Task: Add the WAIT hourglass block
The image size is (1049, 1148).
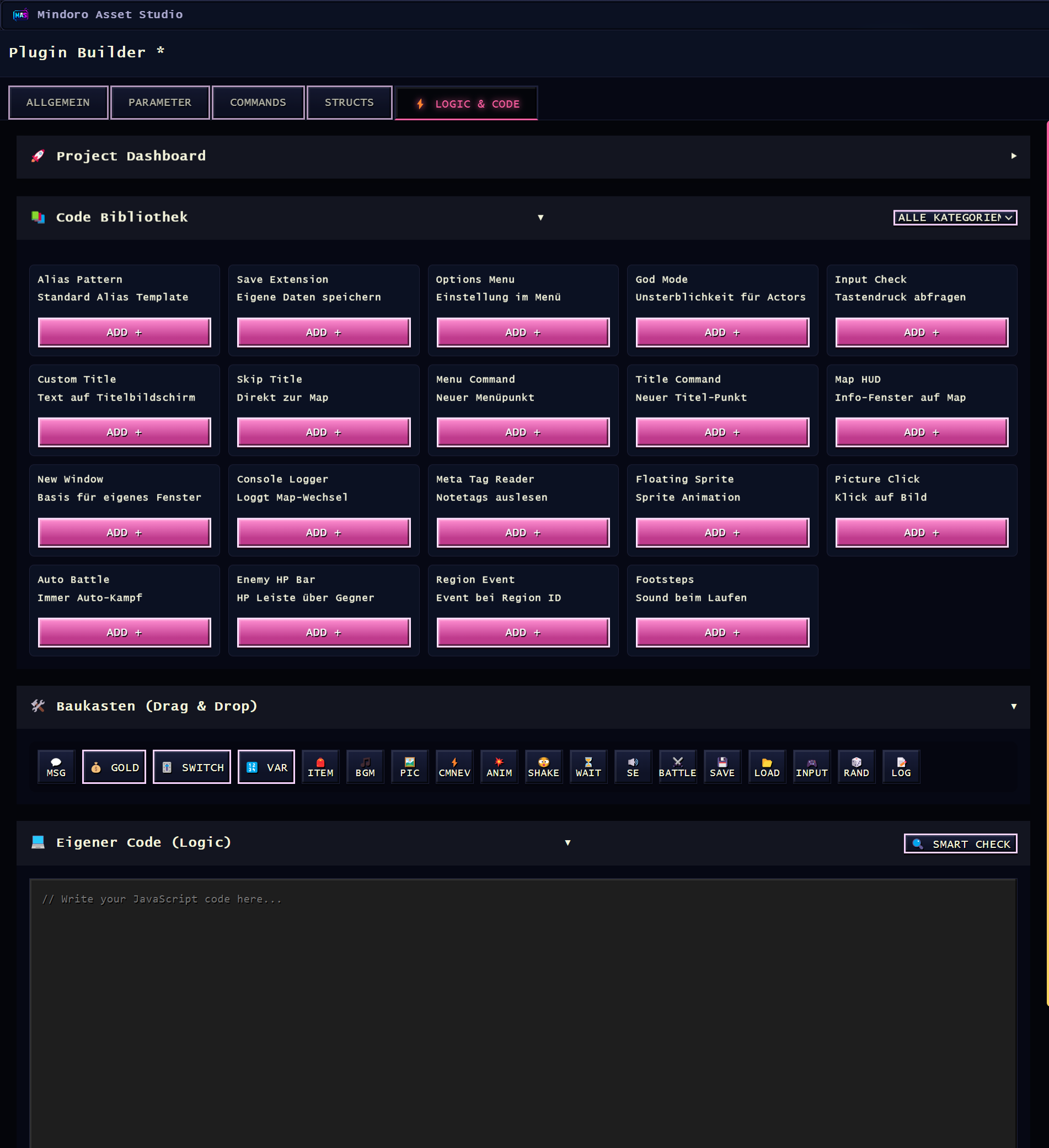Action: click(x=588, y=767)
